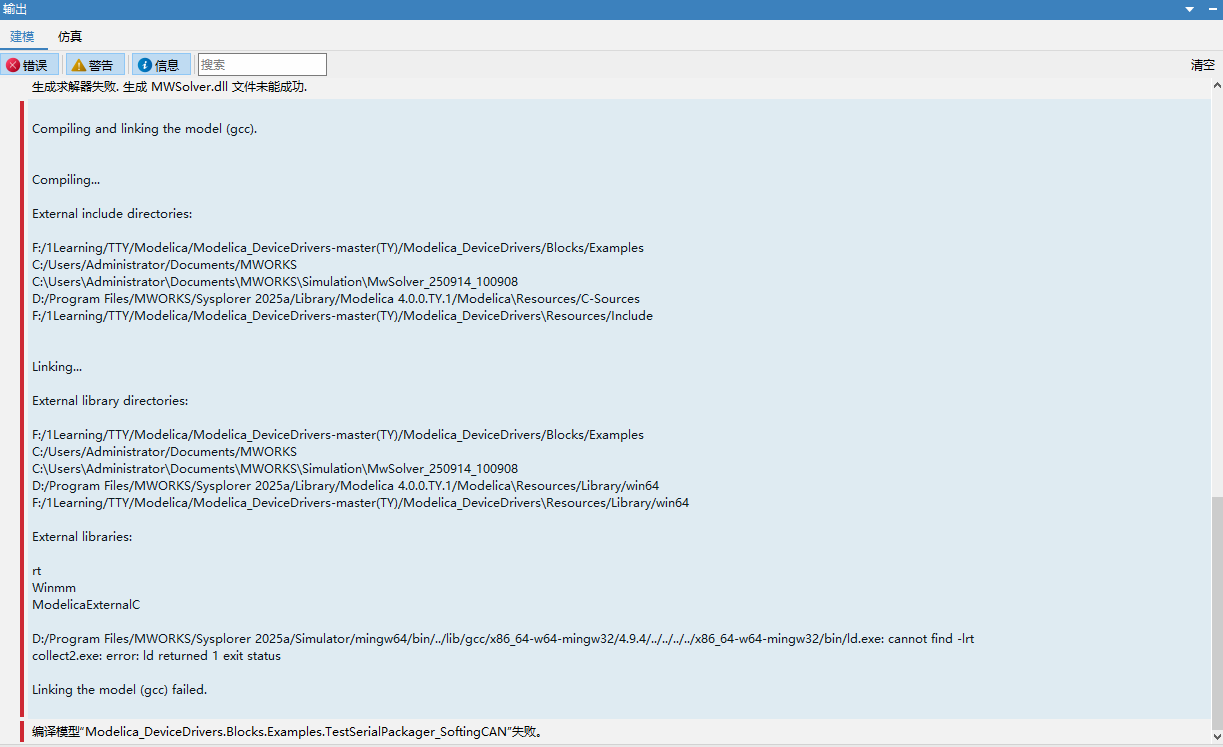
Task: Click the vertical scrollbar thumb
Action: (1217, 613)
